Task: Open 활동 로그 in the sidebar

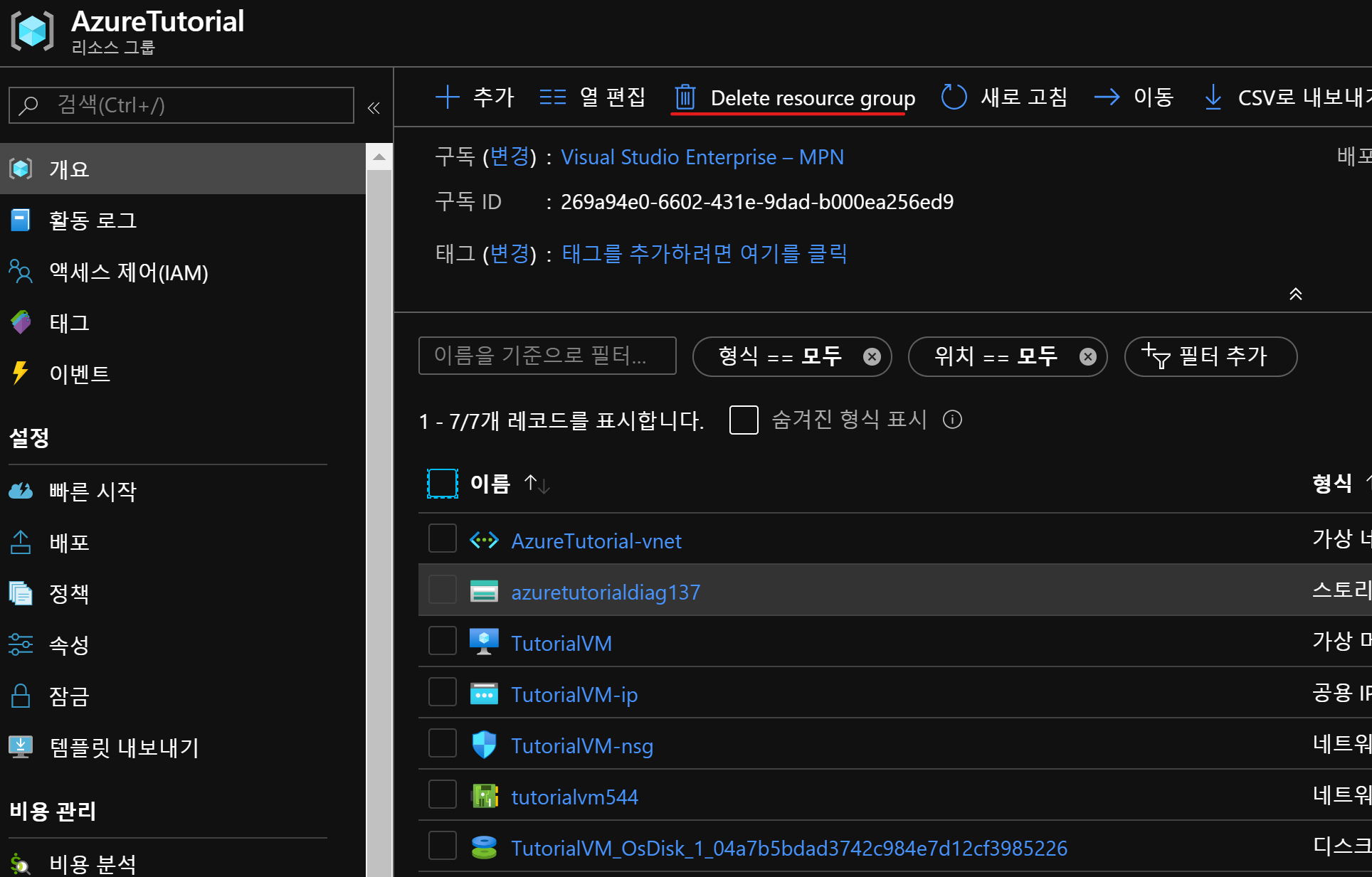Action: (x=93, y=220)
